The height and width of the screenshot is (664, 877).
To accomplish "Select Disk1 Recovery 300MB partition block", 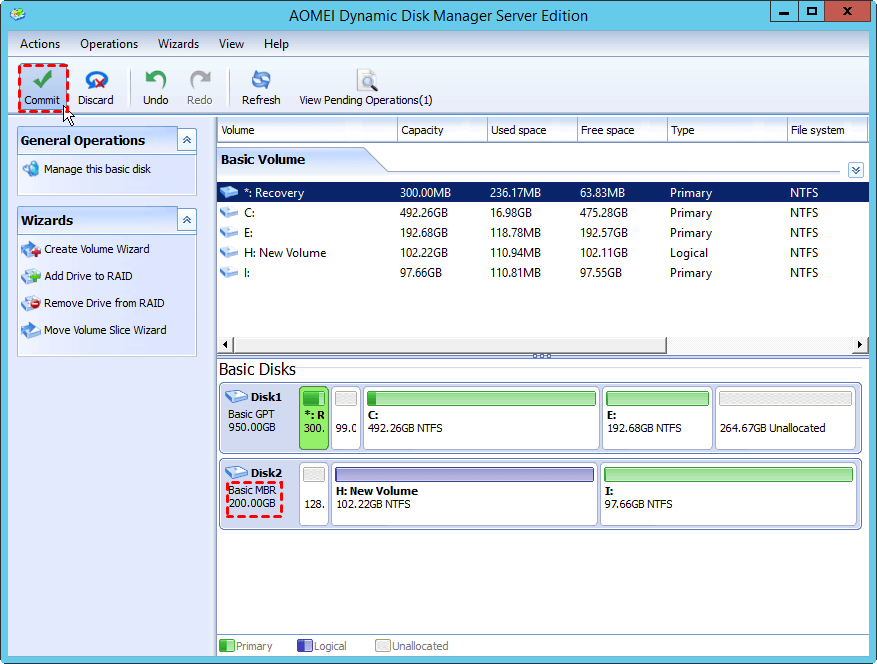I will coord(314,418).
